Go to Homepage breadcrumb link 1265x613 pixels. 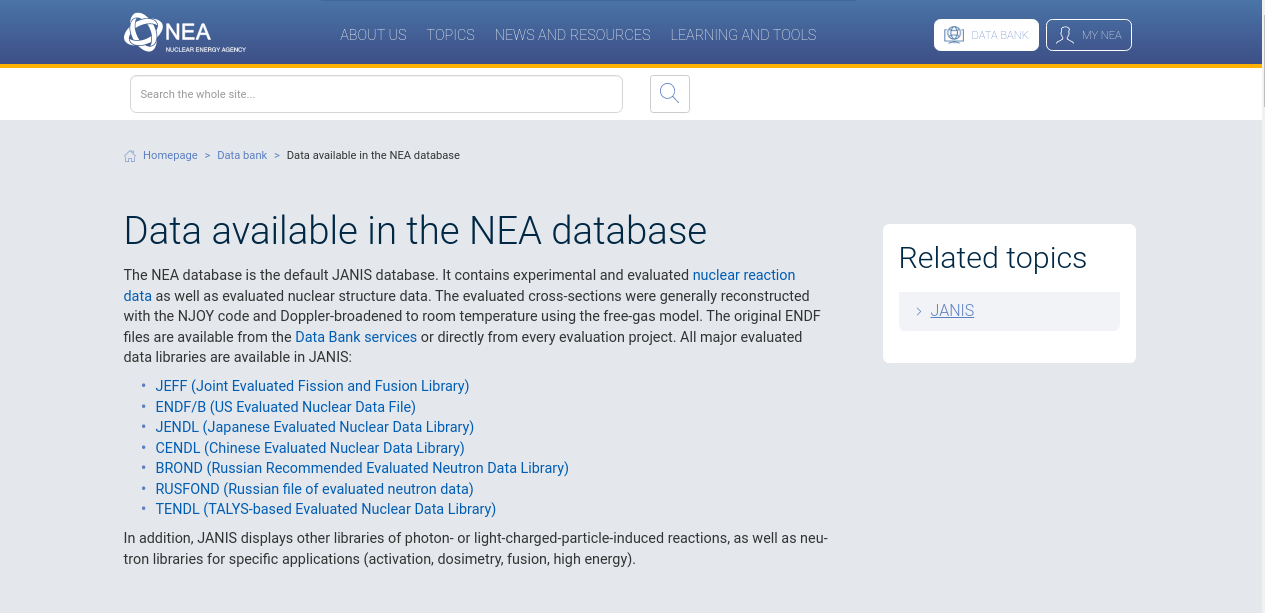coord(170,156)
